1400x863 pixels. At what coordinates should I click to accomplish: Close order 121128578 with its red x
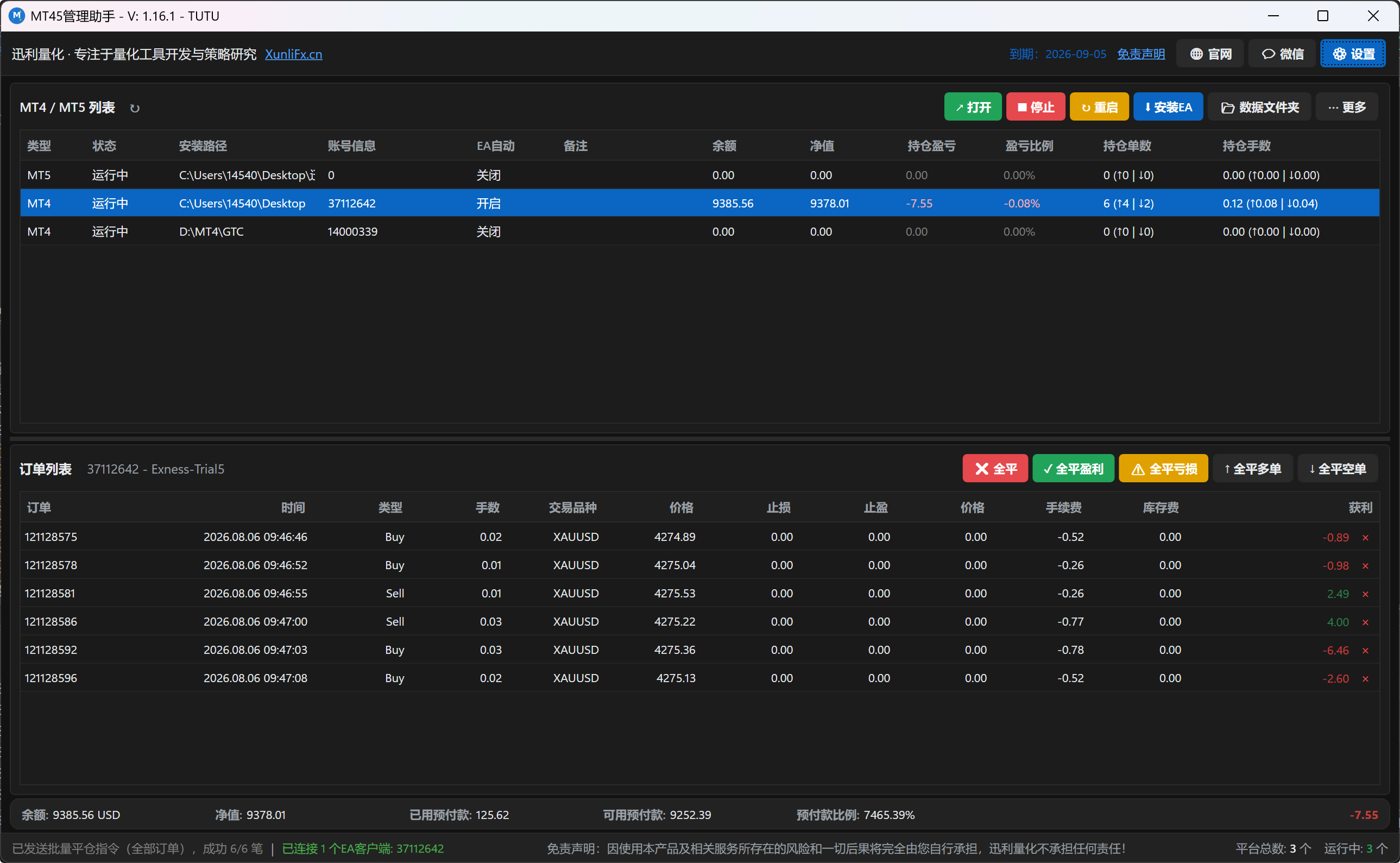coord(1365,565)
